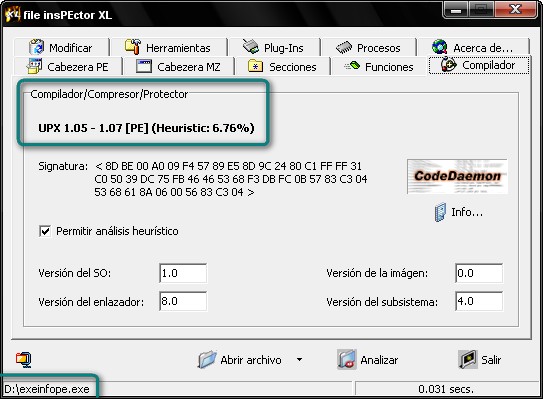Open the Funciones tab
This screenshot has height=399, width=543.
379,66
